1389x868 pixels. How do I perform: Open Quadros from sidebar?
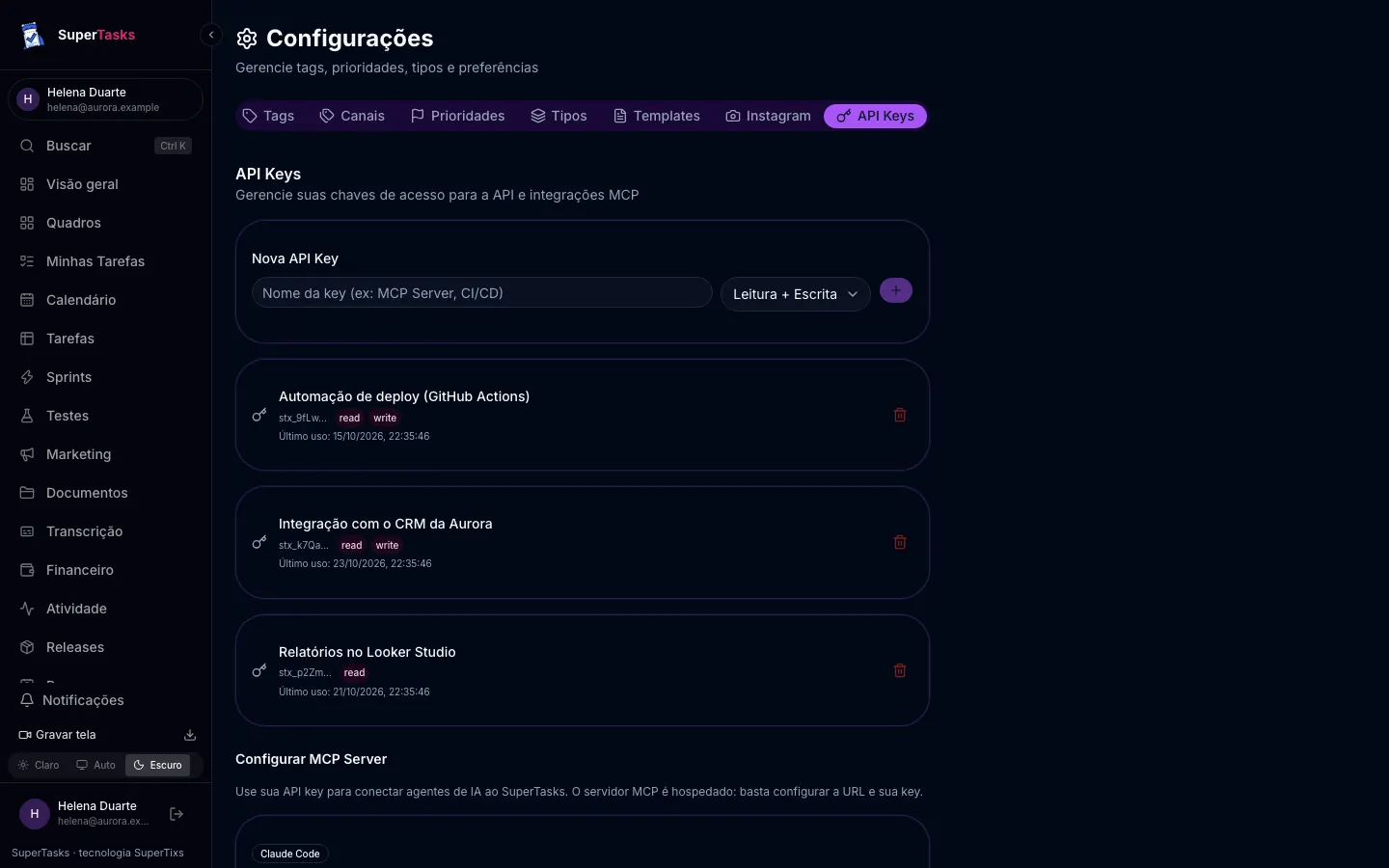coord(105,223)
